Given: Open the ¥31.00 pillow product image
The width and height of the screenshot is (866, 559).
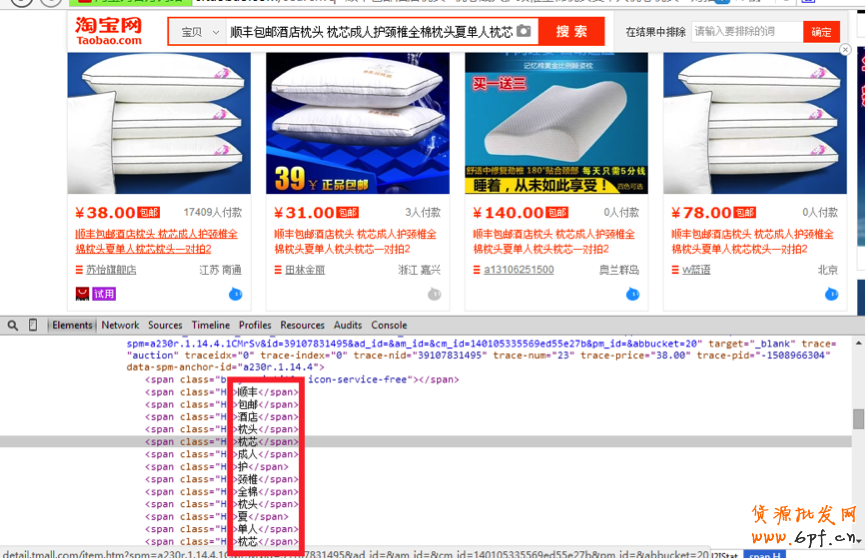Looking at the screenshot, I should coord(358,123).
